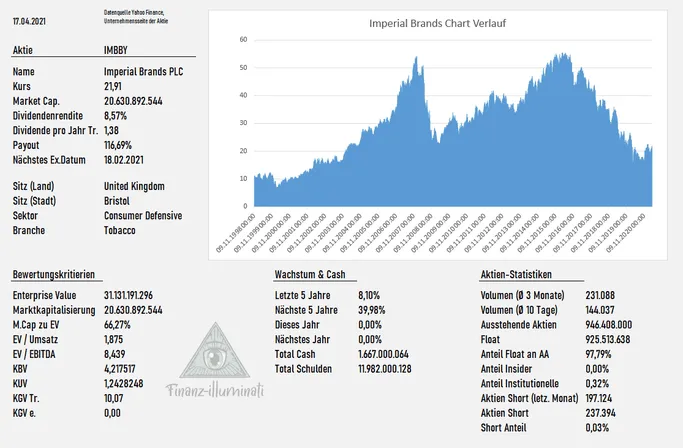683x448 pixels.
Task: Select the EV / EBITDA value '8,439'
Action: [115, 354]
